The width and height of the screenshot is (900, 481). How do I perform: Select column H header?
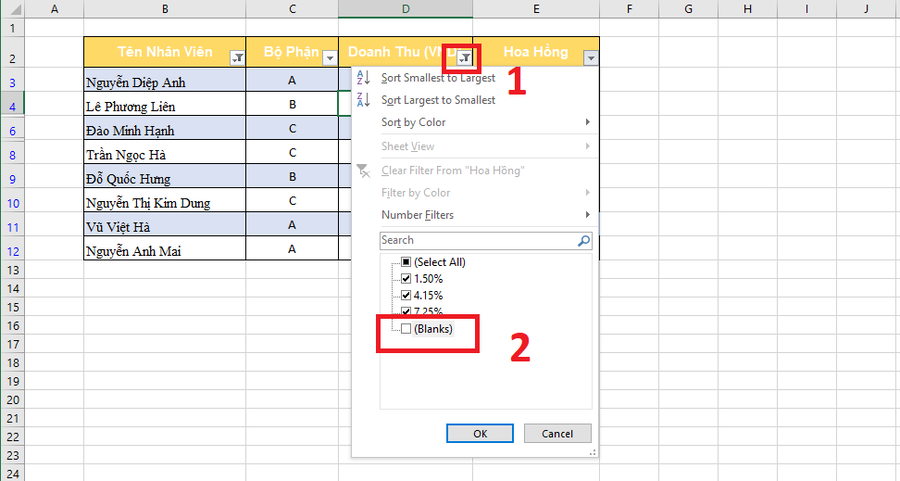pos(747,9)
